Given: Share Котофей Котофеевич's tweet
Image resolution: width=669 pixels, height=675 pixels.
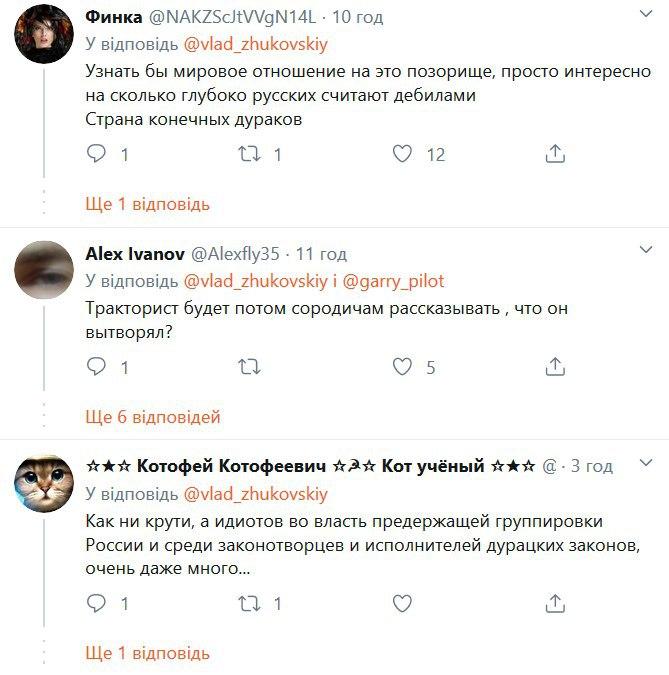Looking at the screenshot, I should (556, 603).
